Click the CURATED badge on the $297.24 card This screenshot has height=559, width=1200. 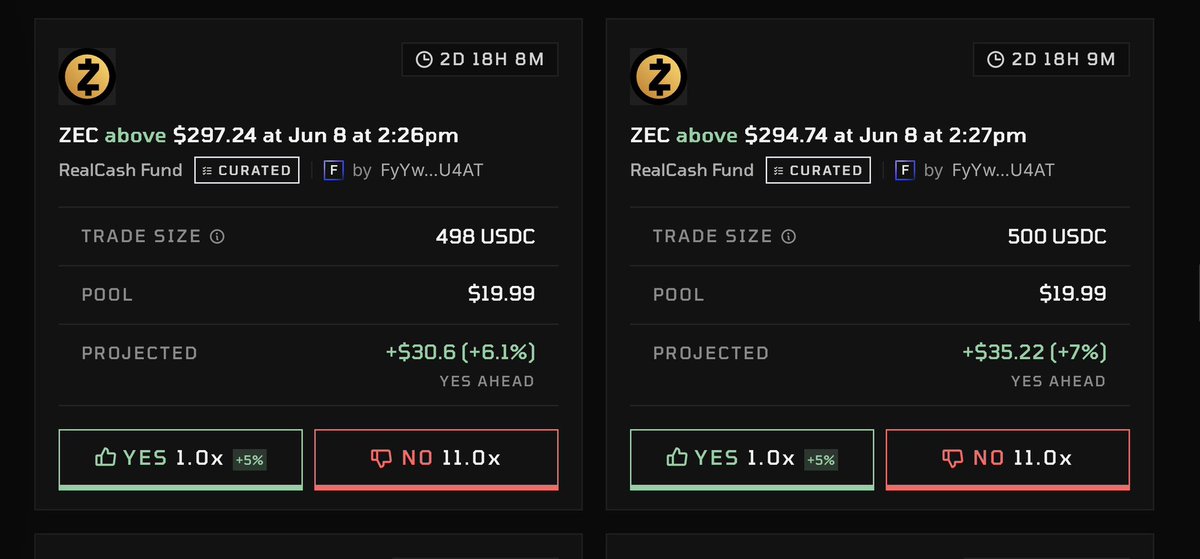point(246,170)
